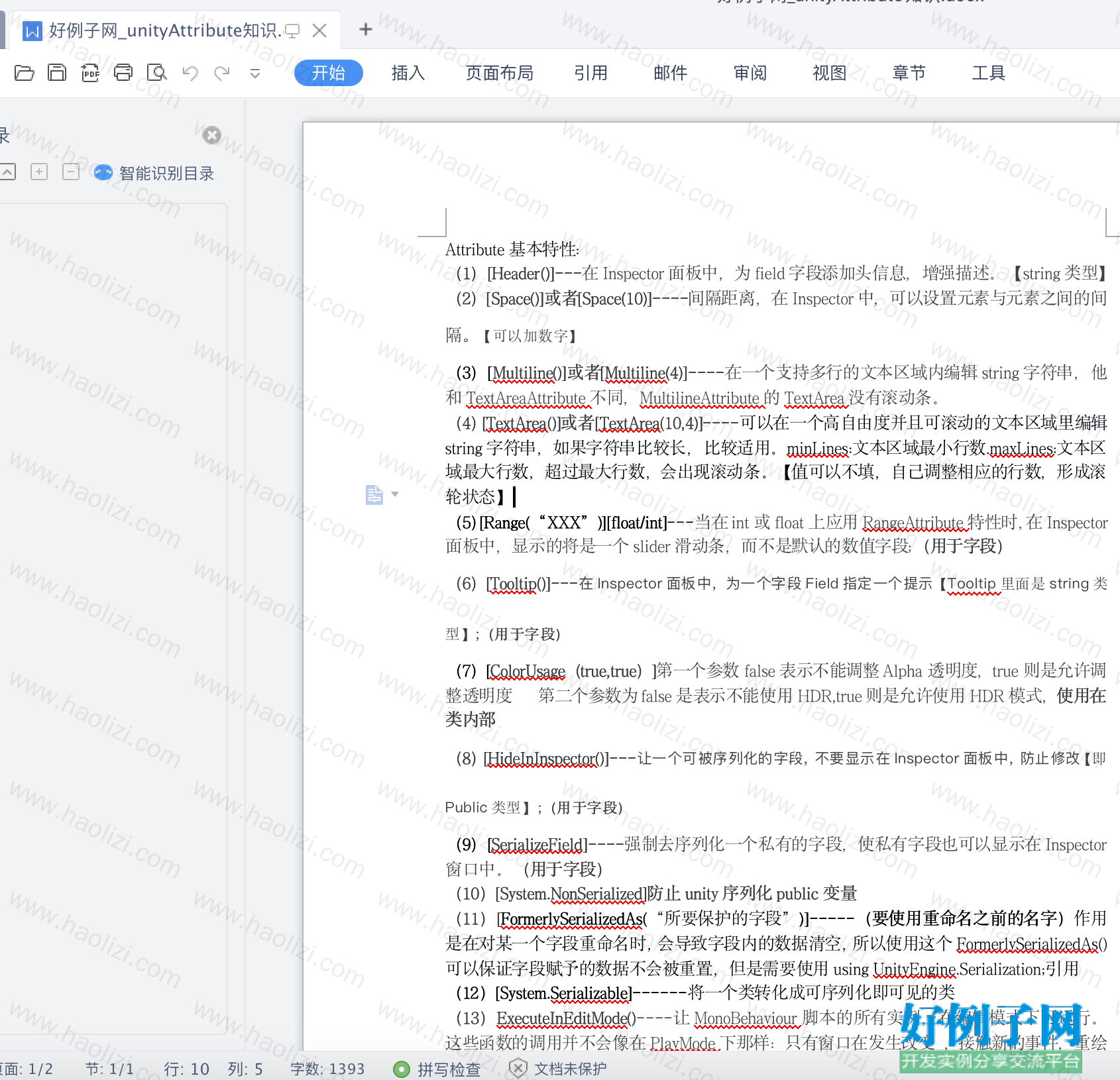Click the Open file folder icon
Screen dimensions: 1120x1080
tap(24, 73)
